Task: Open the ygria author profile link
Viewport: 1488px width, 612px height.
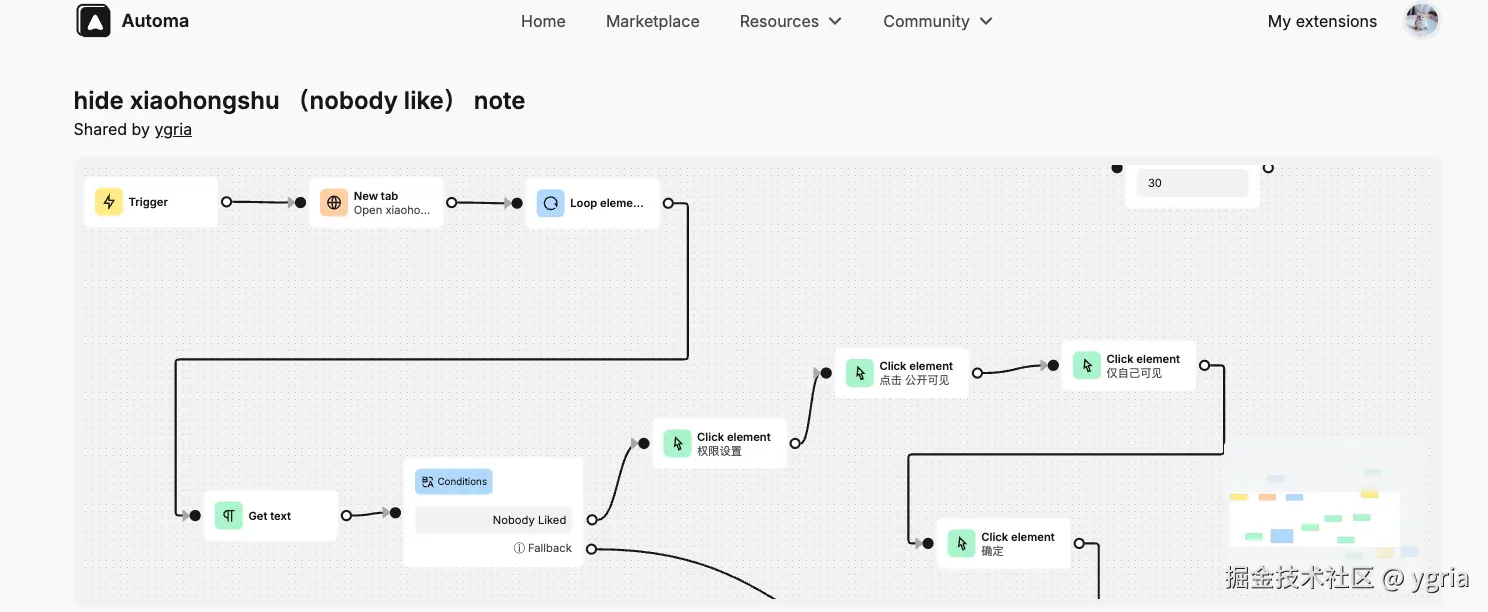Action: tap(173, 129)
